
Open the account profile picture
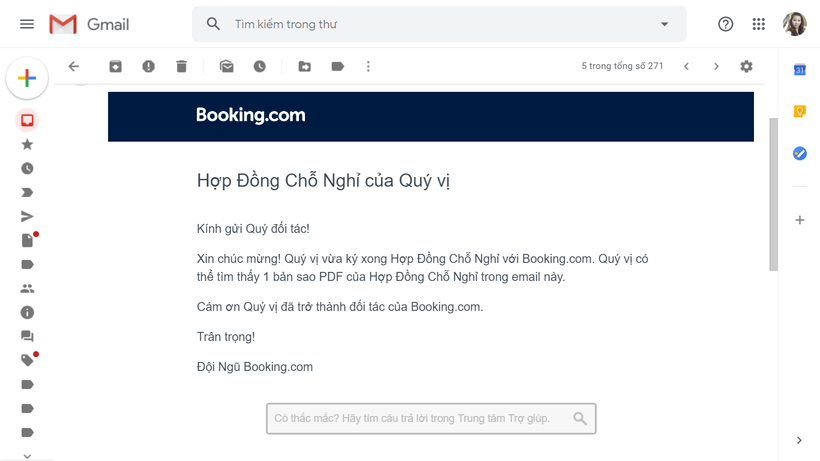[794, 24]
